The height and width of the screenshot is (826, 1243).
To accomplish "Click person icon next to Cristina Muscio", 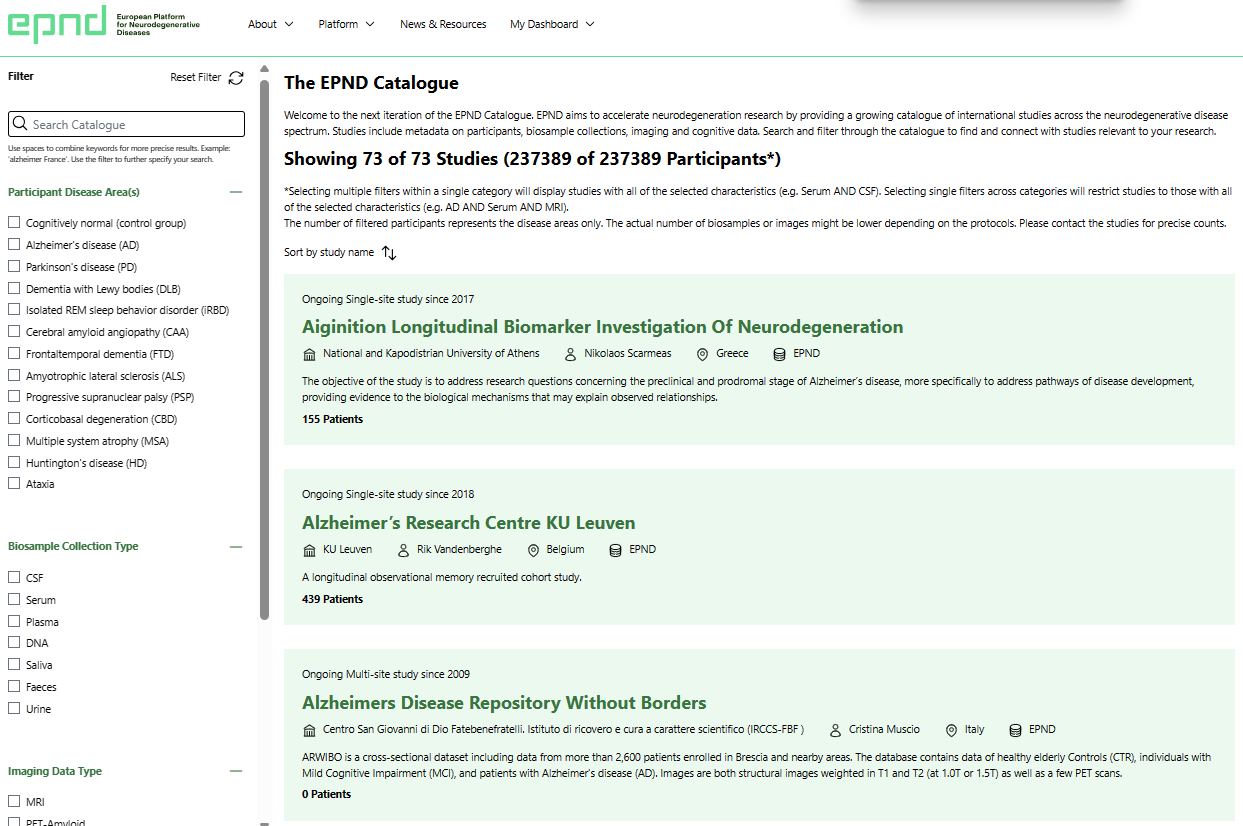I will 835,730.
